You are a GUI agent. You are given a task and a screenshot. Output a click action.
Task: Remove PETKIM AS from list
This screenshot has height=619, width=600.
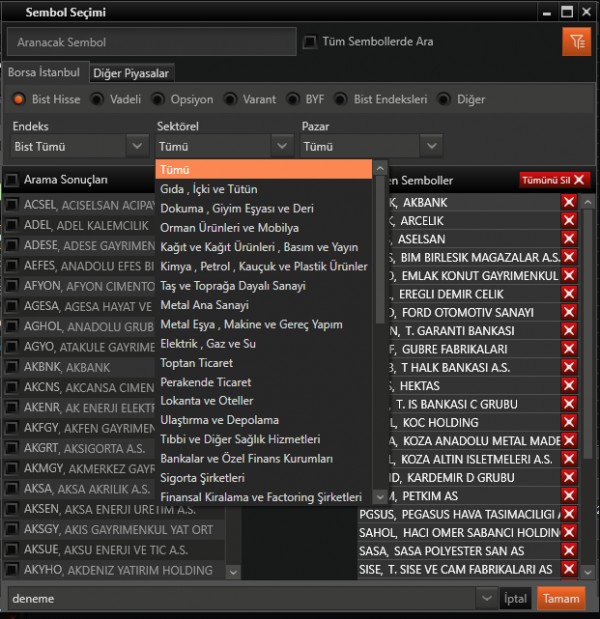[569, 495]
